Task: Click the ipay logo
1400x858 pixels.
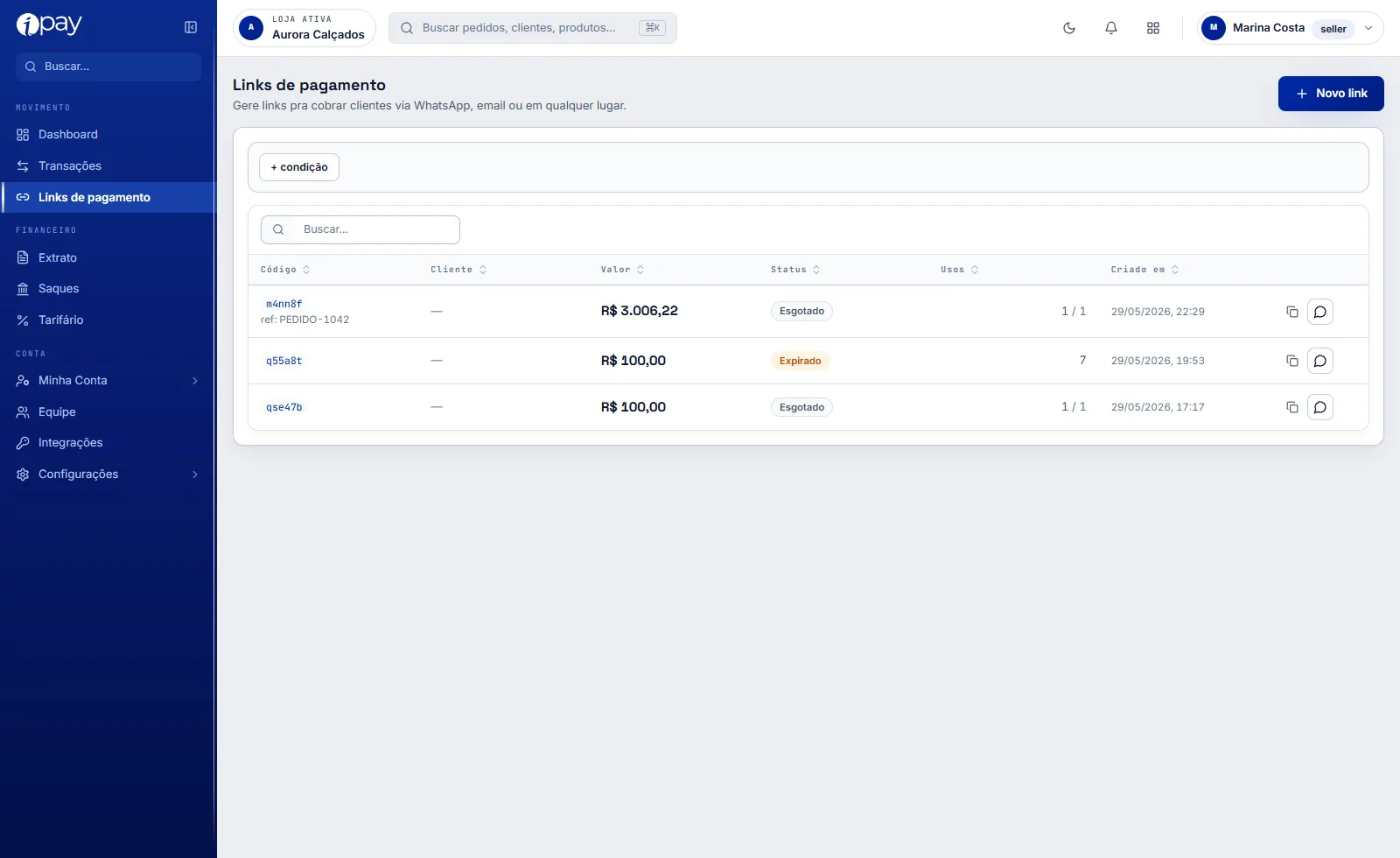Action: coord(49,25)
